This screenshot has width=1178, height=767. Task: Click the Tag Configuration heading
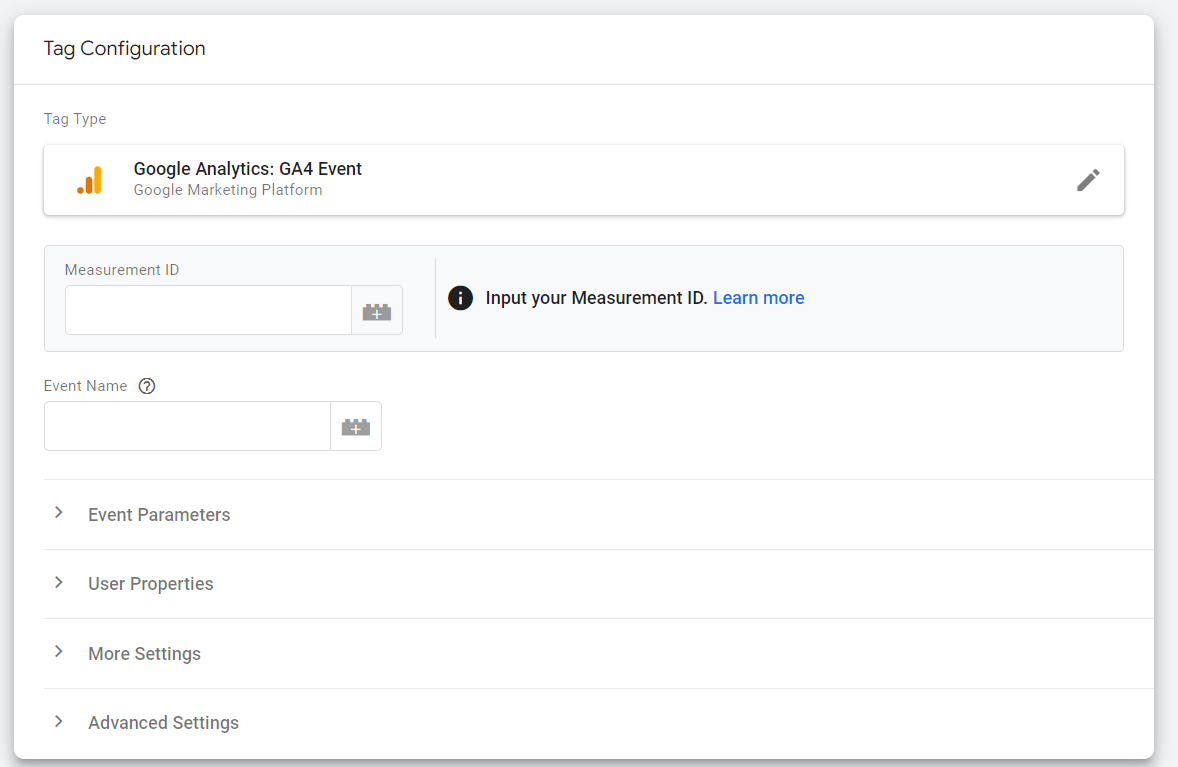[125, 49]
